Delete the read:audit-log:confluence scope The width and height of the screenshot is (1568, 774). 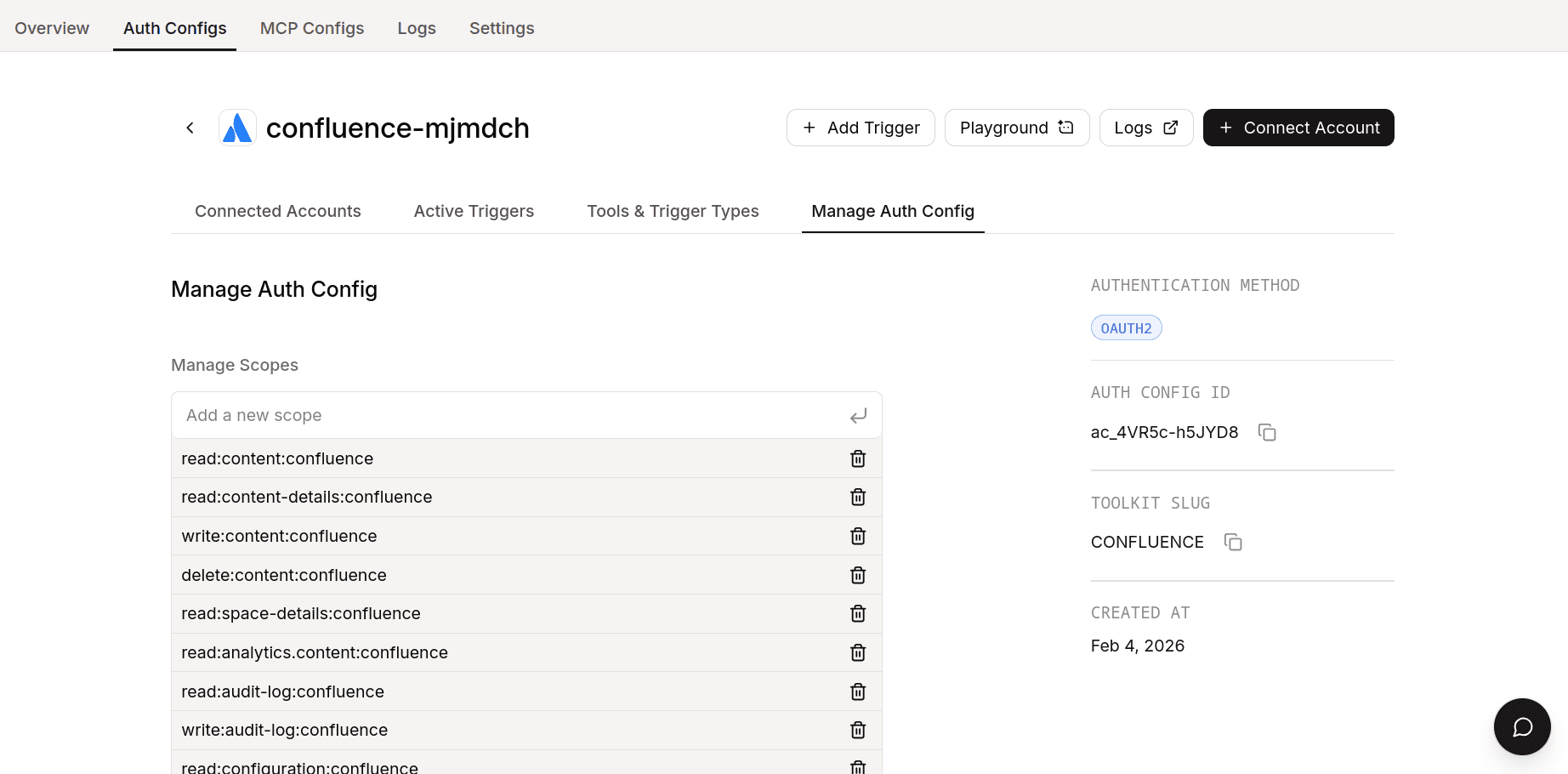(x=858, y=691)
